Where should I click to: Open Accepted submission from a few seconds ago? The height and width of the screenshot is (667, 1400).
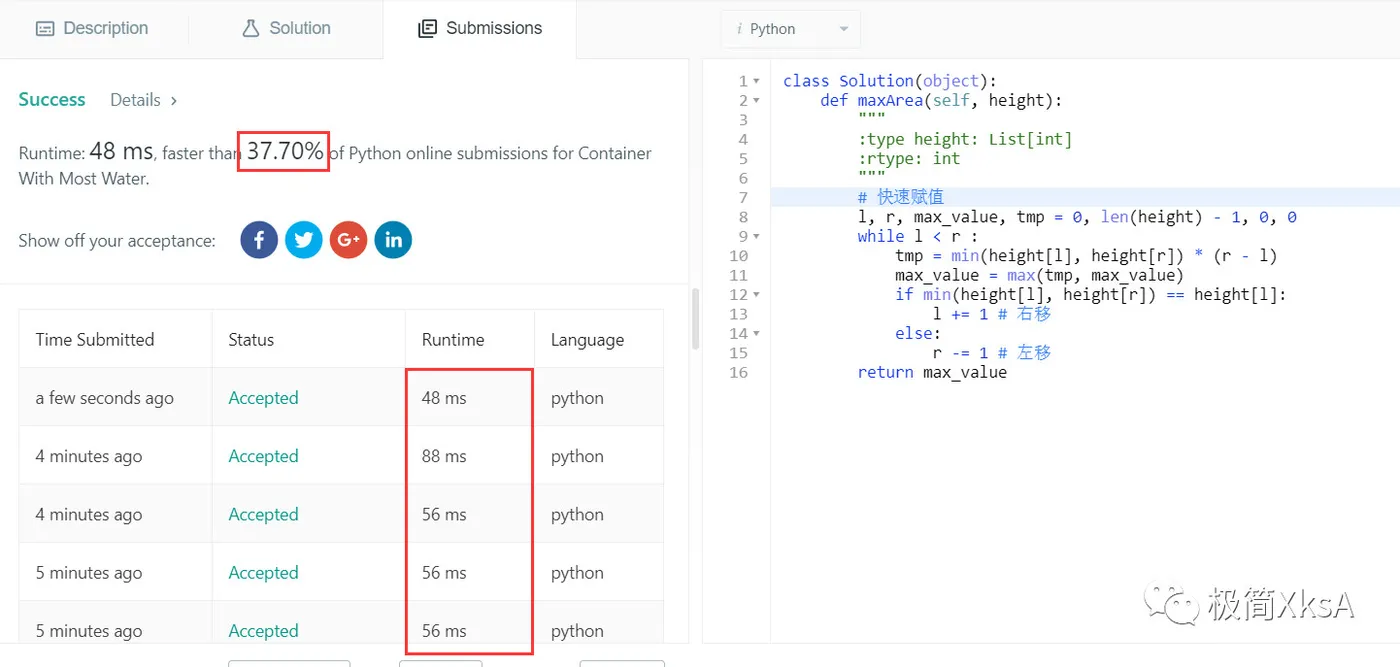coord(263,398)
